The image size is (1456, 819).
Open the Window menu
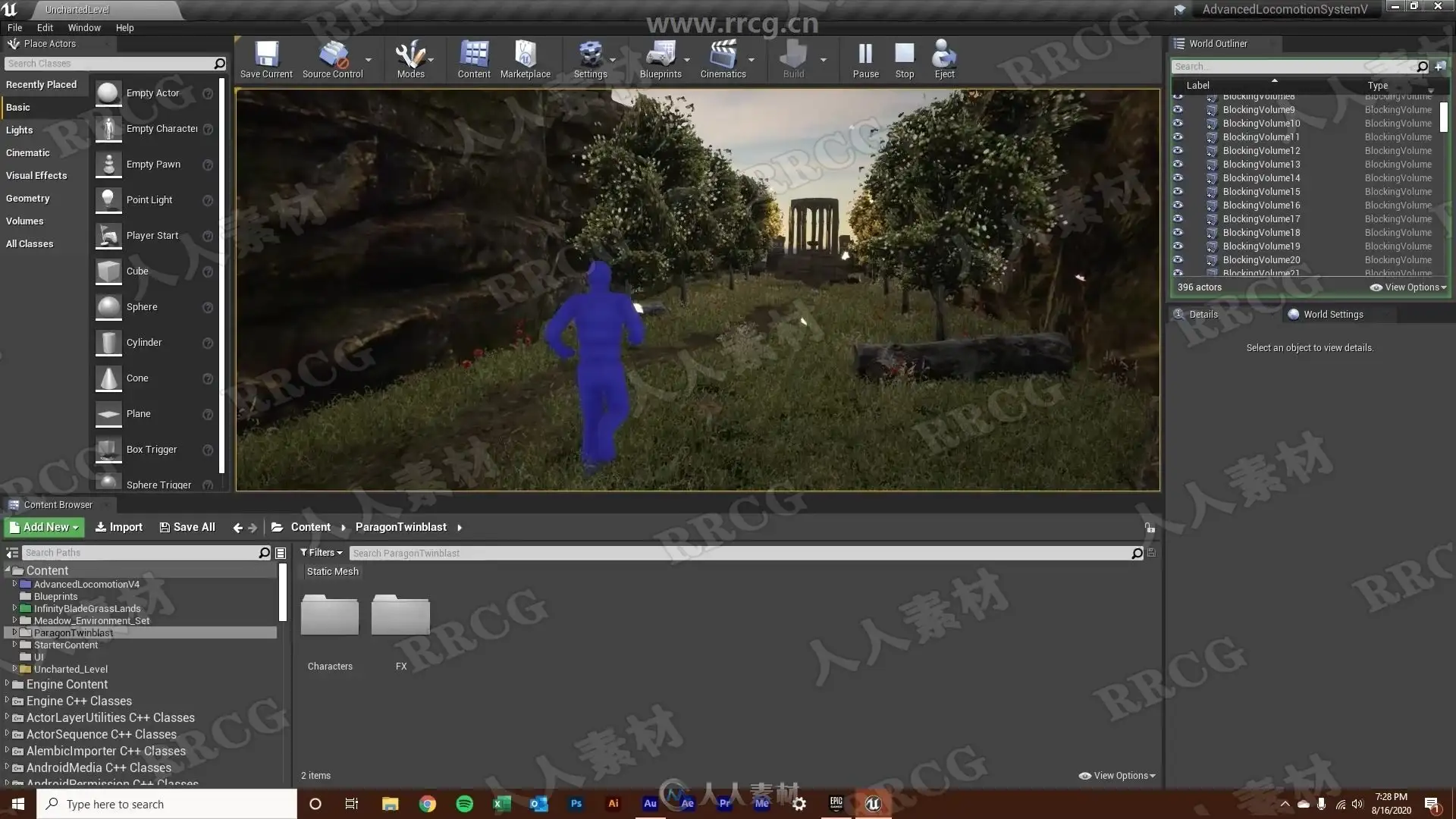(x=84, y=27)
